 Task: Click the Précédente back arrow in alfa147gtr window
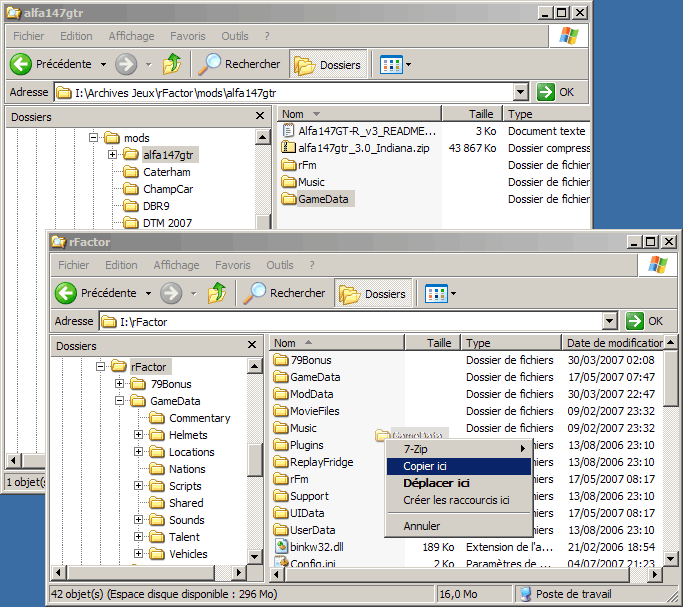click(x=20, y=64)
